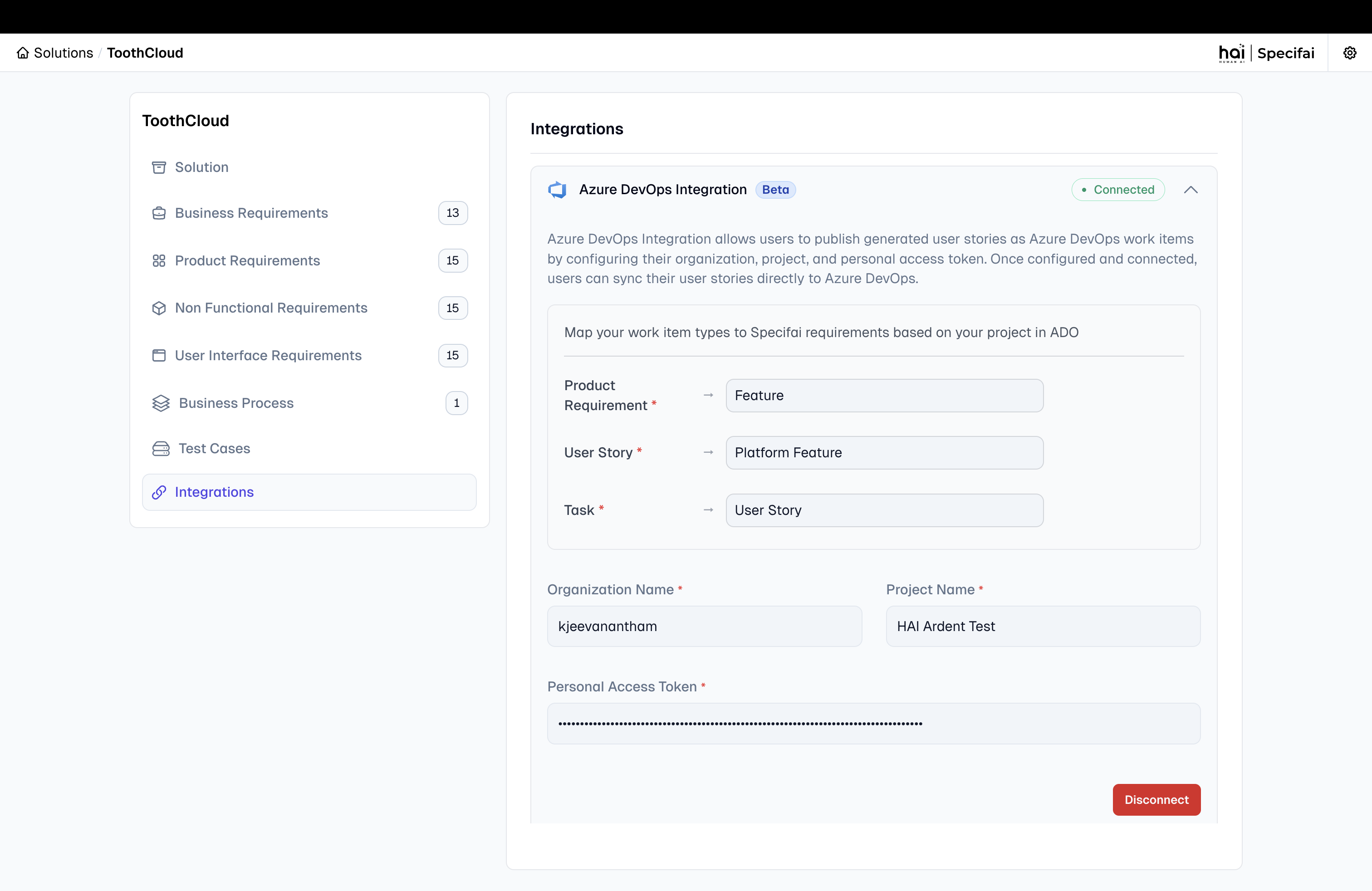This screenshot has height=891, width=1372.
Task: Open the Product Requirement mapping field Feature
Action: click(884, 396)
